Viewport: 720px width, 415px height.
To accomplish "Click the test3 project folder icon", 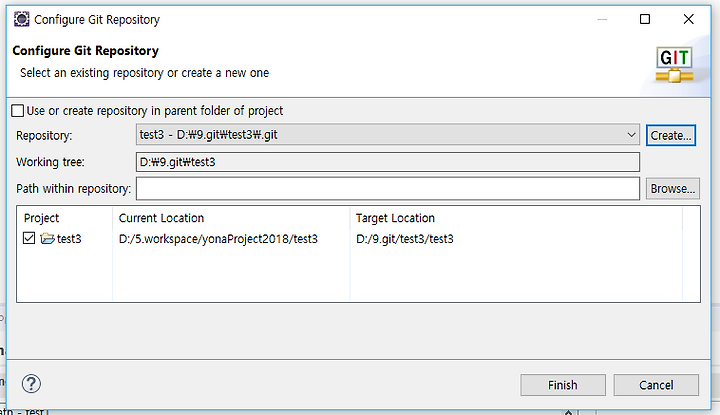I will pyautogui.click(x=47, y=238).
